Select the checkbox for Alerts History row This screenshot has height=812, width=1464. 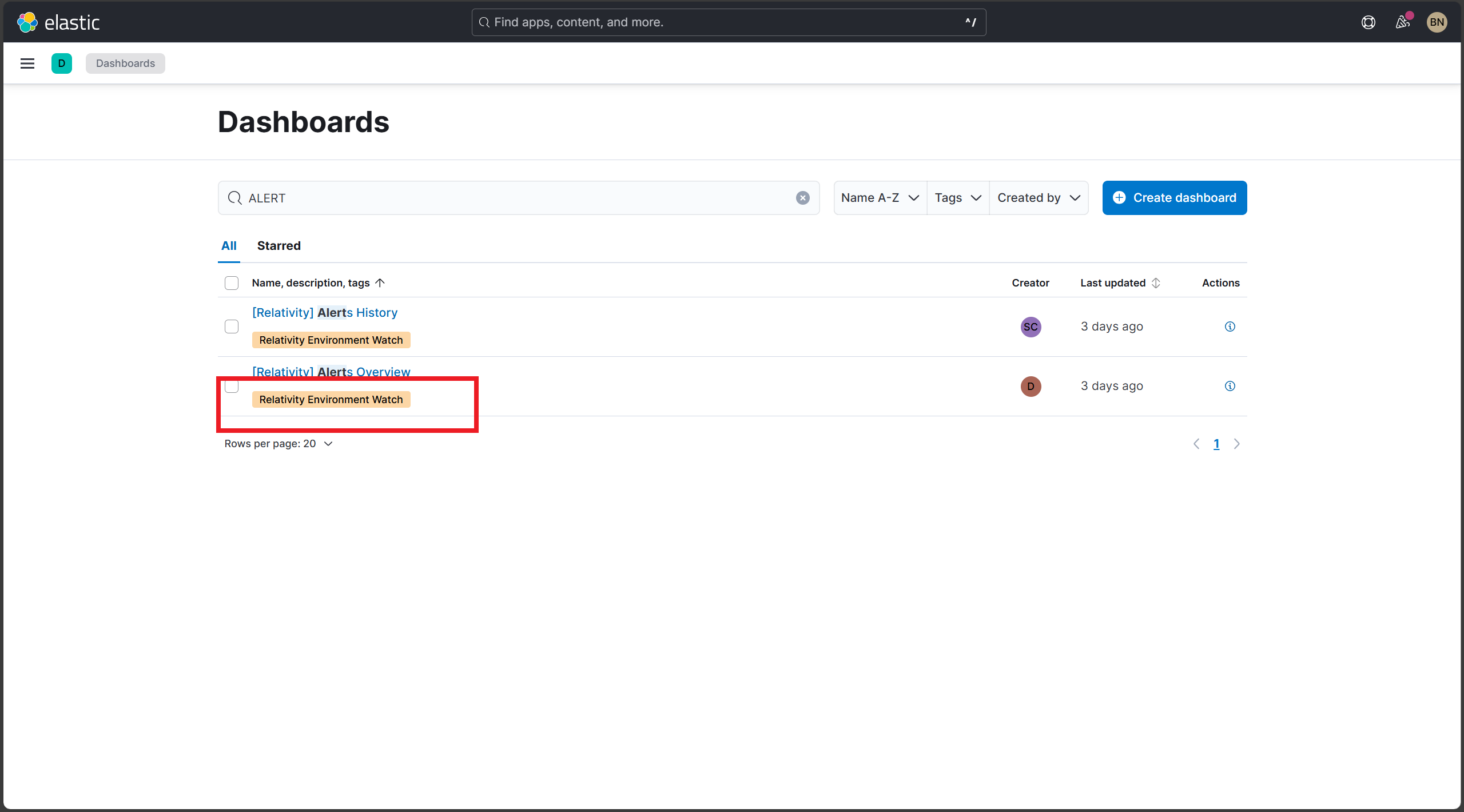click(232, 326)
